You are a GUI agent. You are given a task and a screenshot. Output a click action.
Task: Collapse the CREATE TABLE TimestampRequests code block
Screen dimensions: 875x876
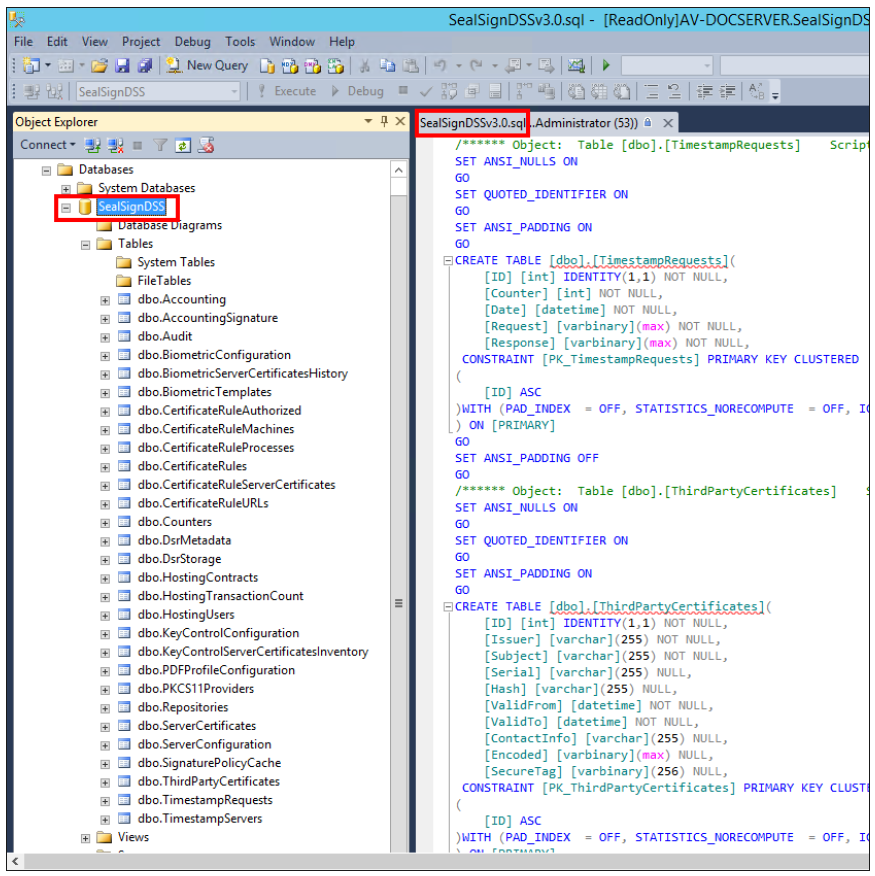(x=449, y=261)
